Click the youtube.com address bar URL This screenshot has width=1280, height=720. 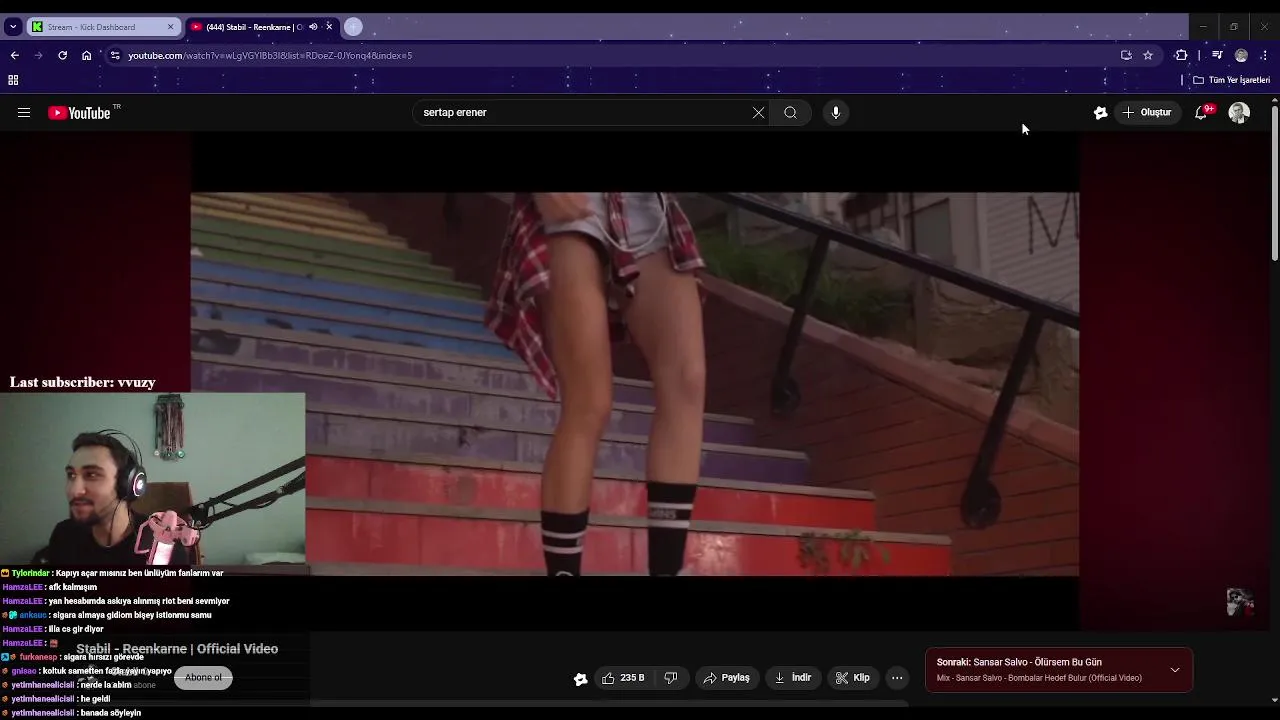coord(270,56)
